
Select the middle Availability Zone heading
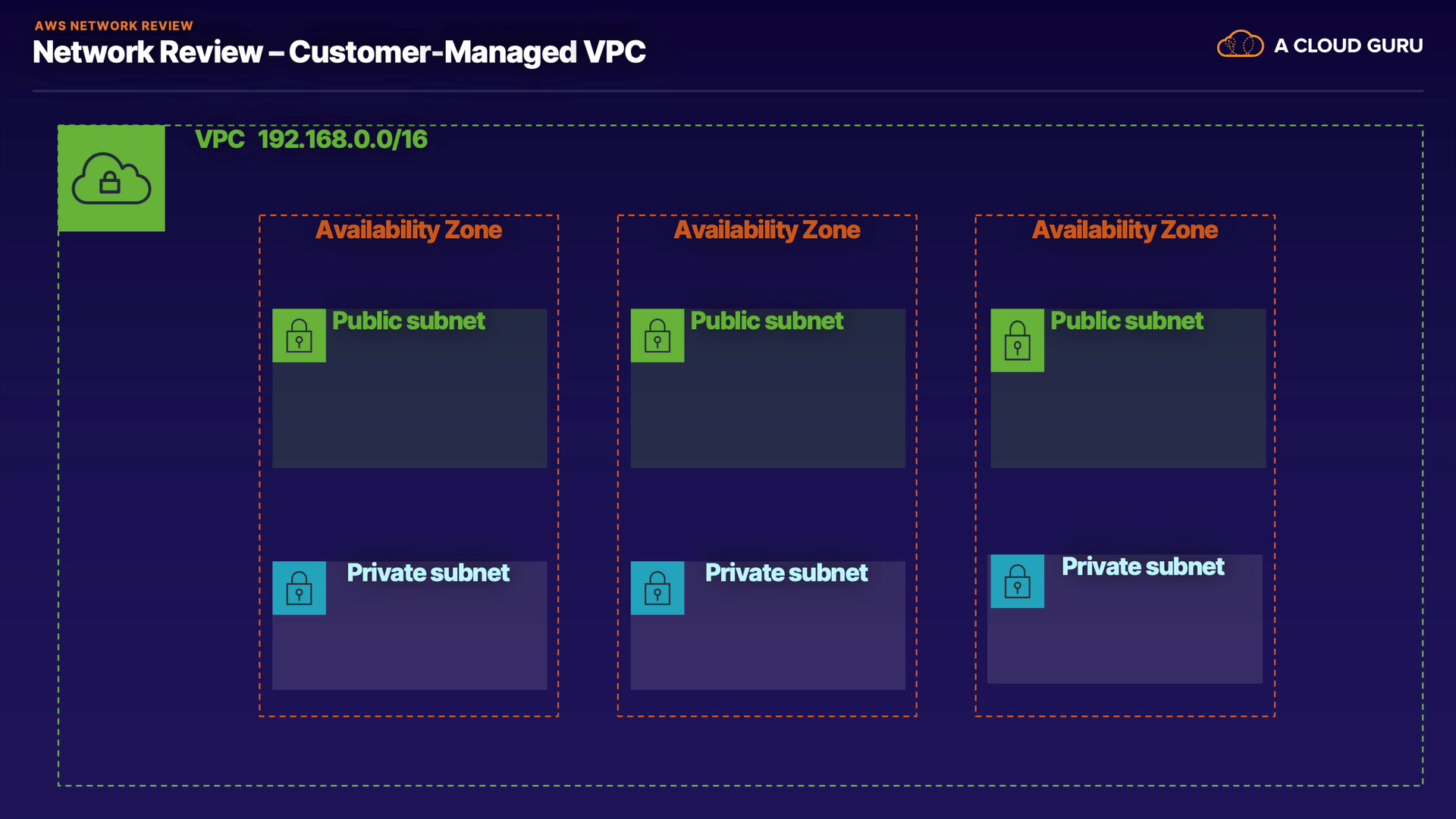tap(767, 230)
